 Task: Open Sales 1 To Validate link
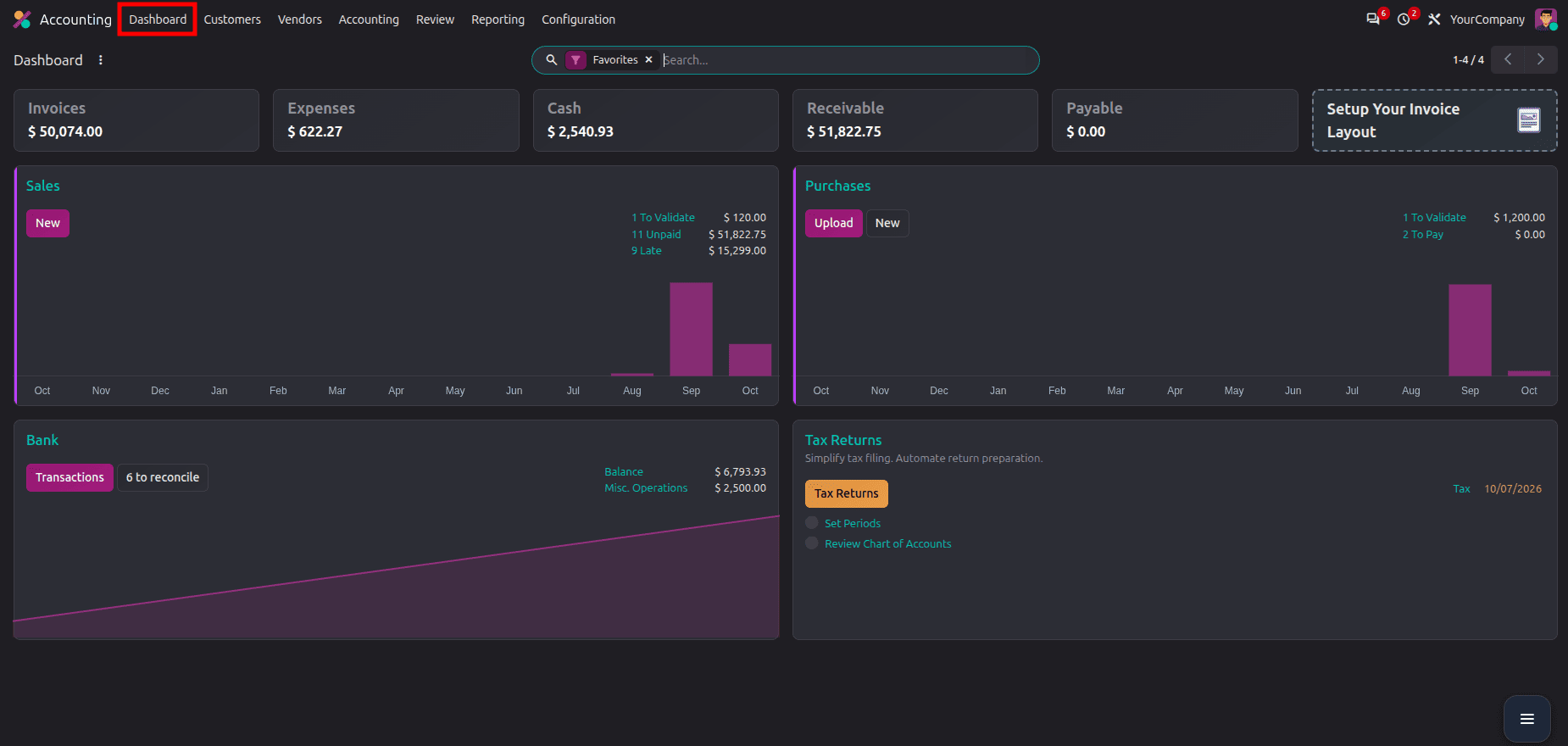pyautogui.click(x=663, y=218)
